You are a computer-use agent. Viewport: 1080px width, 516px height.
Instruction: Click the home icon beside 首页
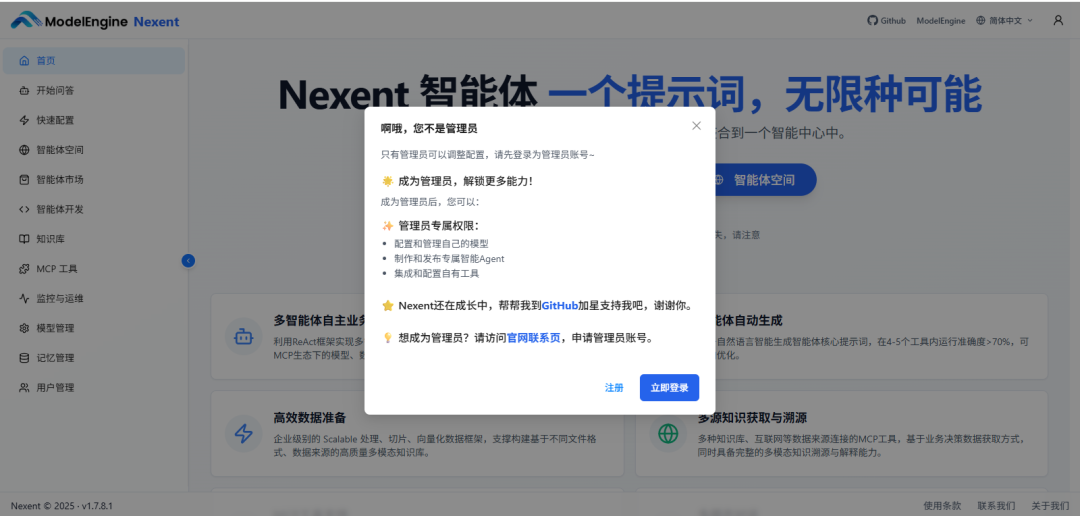(24, 61)
